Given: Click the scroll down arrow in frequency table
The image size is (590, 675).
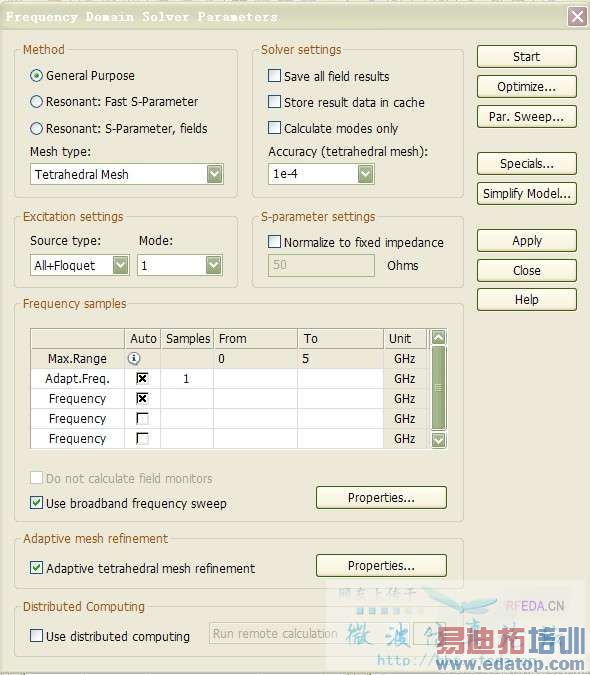Looking at the screenshot, I should click(x=438, y=440).
